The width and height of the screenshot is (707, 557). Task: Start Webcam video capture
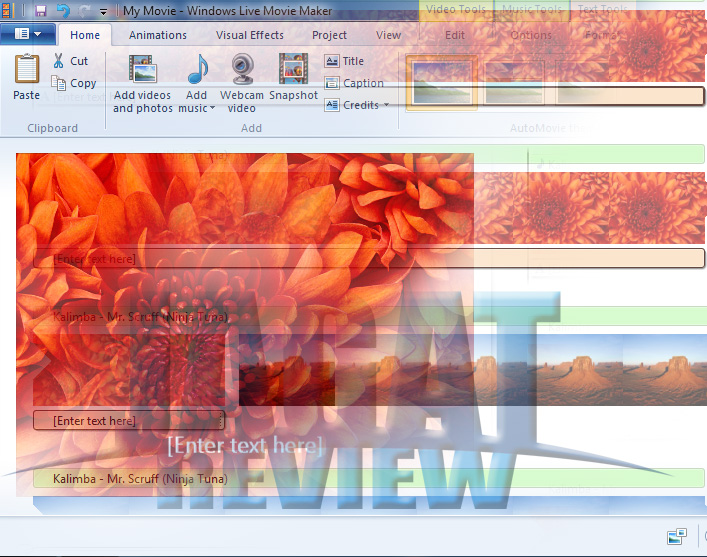click(242, 83)
